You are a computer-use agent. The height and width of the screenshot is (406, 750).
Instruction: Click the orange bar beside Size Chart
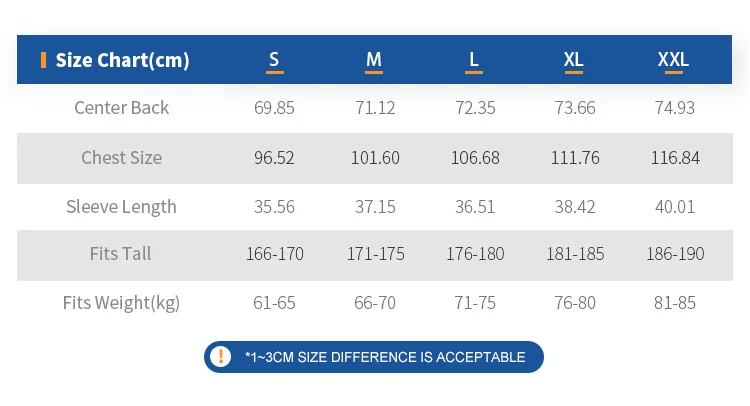(43, 60)
